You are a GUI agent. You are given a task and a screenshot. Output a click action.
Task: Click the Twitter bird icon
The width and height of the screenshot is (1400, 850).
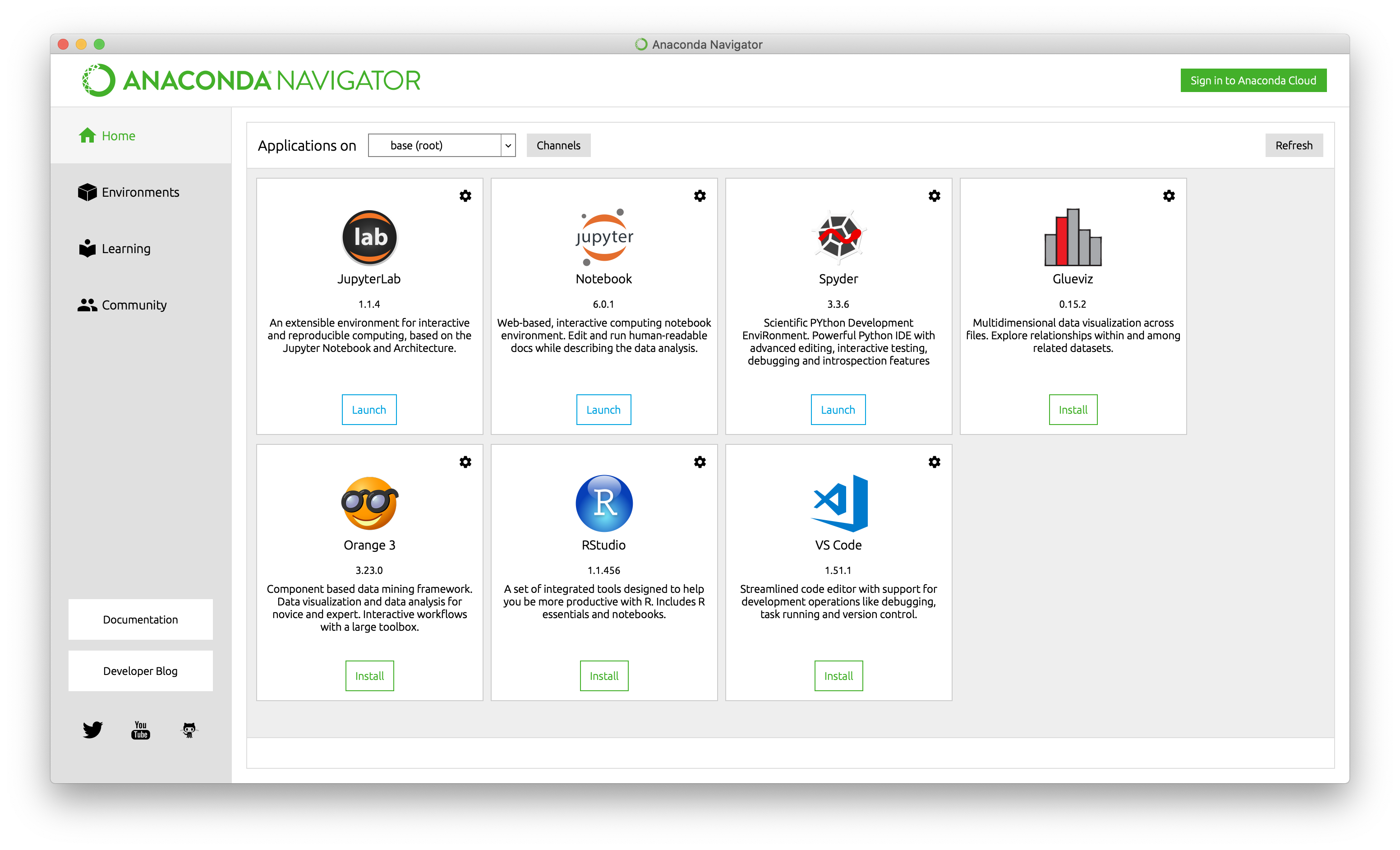pyautogui.click(x=92, y=730)
